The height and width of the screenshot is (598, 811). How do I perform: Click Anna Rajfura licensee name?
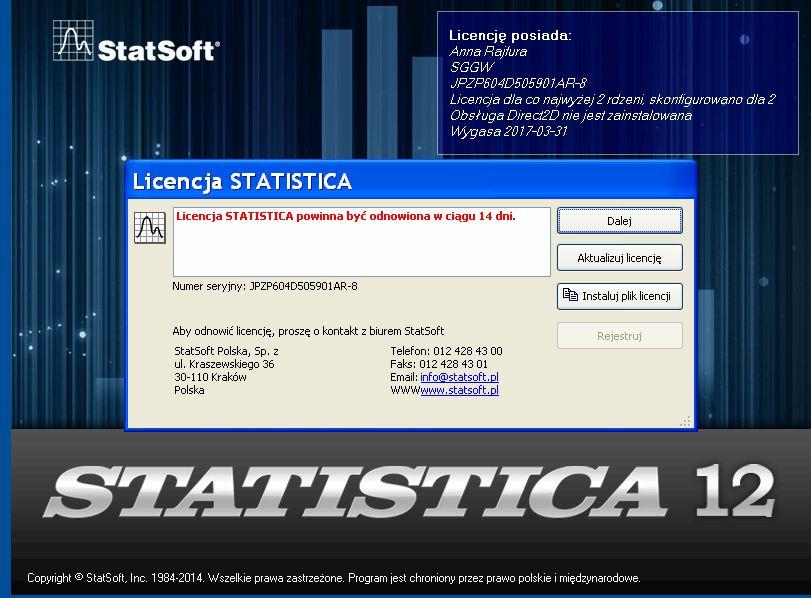tap(488, 52)
